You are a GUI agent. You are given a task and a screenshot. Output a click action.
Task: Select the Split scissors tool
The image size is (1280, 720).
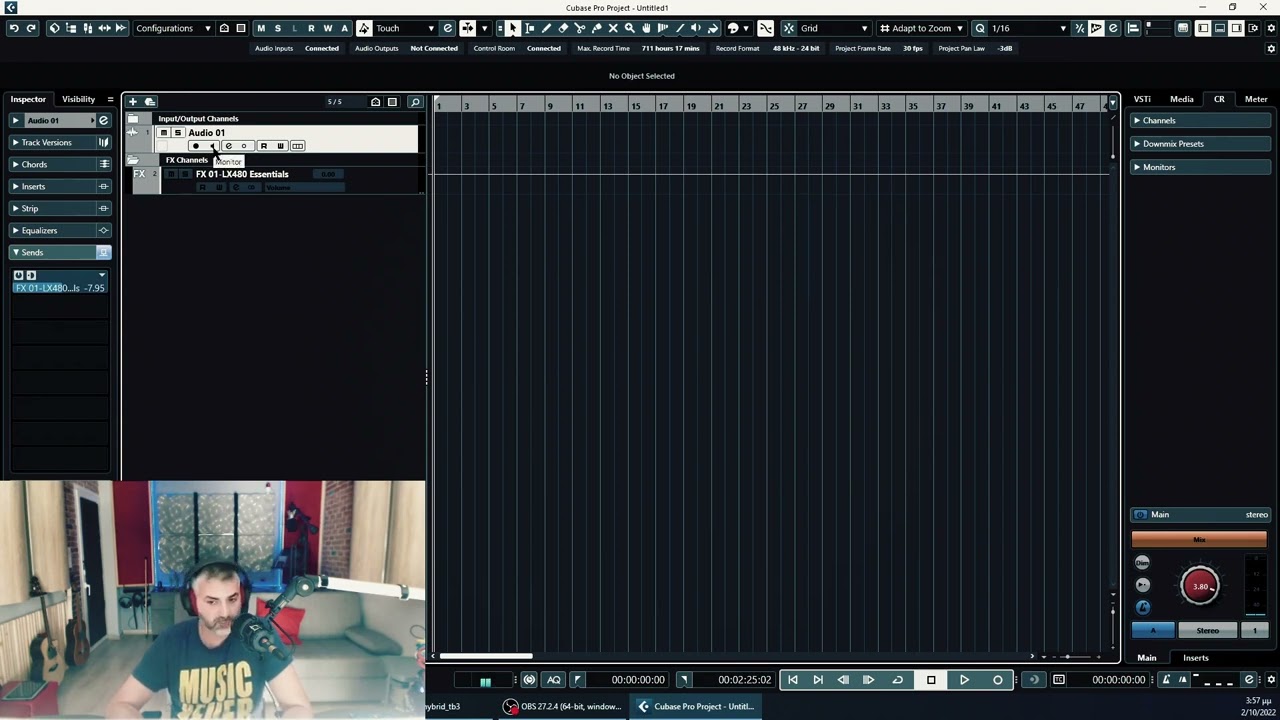[x=580, y=28]
